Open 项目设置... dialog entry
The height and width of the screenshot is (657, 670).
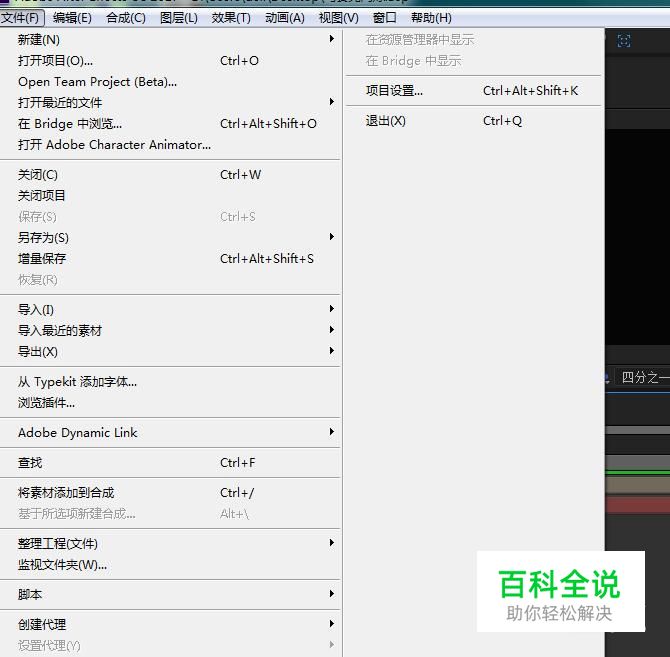click(473, 91)
